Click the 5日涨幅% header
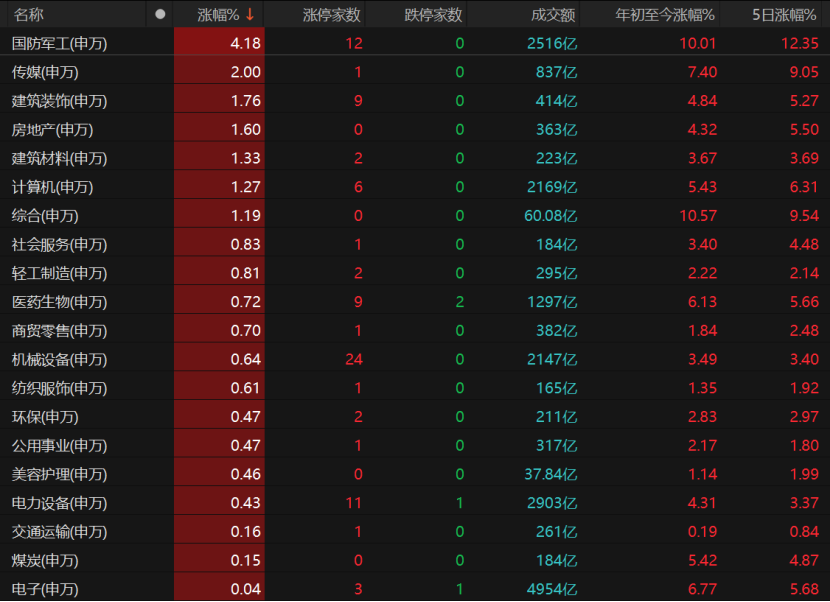Screen dimensions: 830x602 coord(784,15)
